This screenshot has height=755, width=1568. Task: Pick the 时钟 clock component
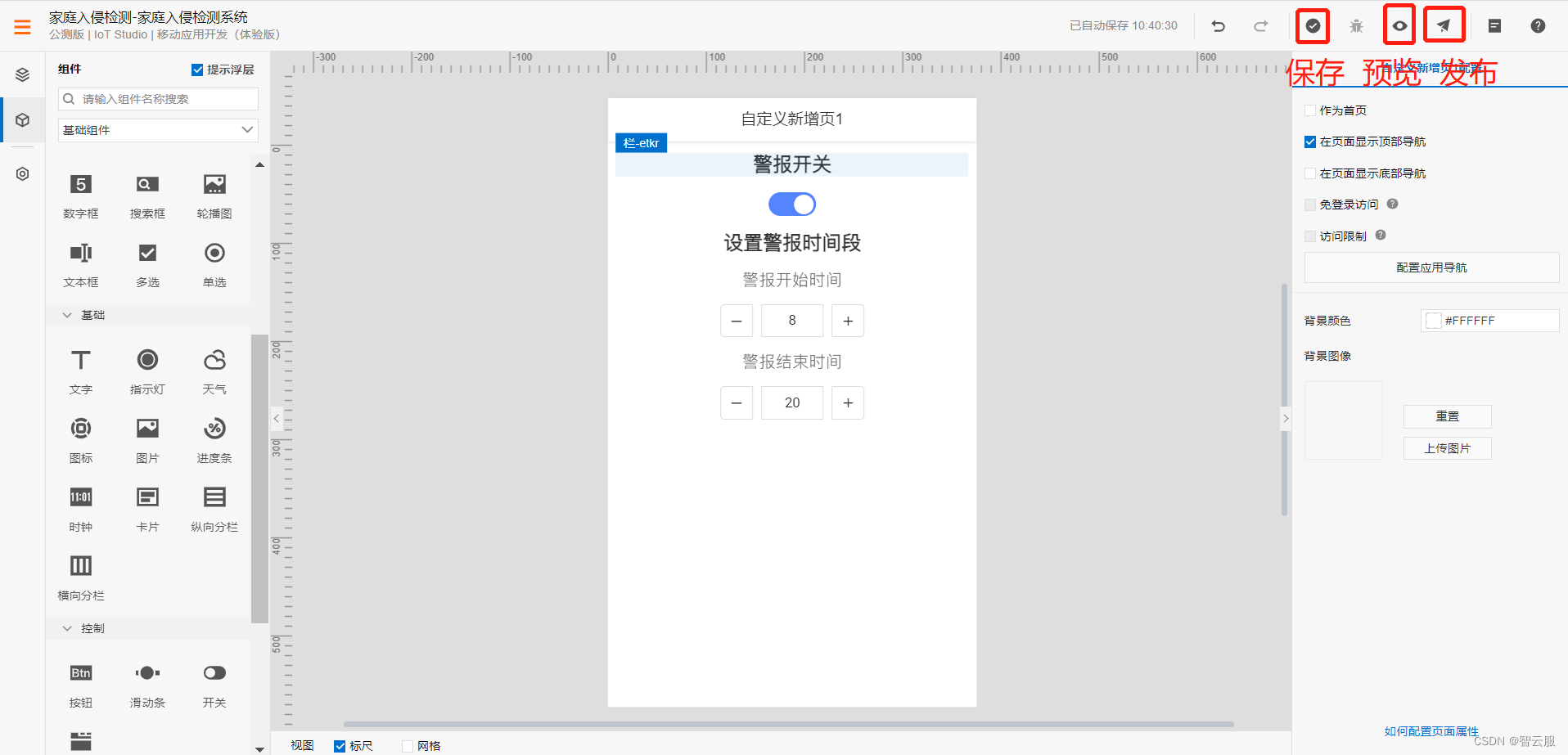point(81,510)
